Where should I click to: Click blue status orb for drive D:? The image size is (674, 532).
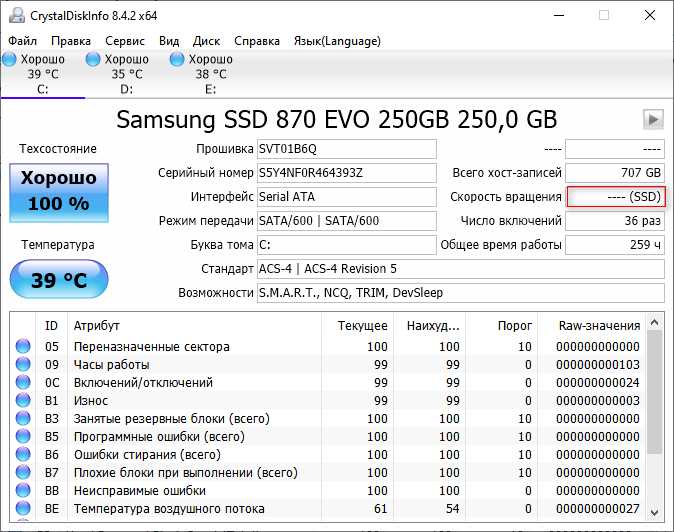[93, 59]
